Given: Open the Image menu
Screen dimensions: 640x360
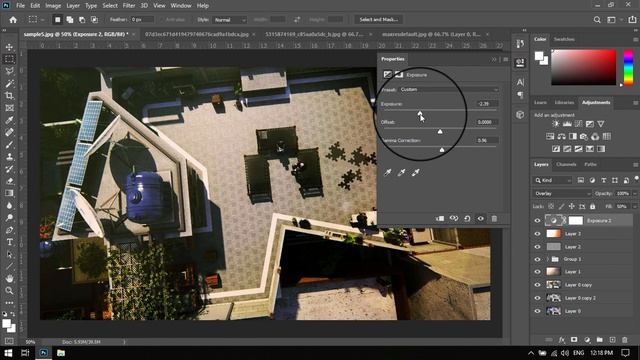Looking at the screenshot, I should [x=53, y=6].
